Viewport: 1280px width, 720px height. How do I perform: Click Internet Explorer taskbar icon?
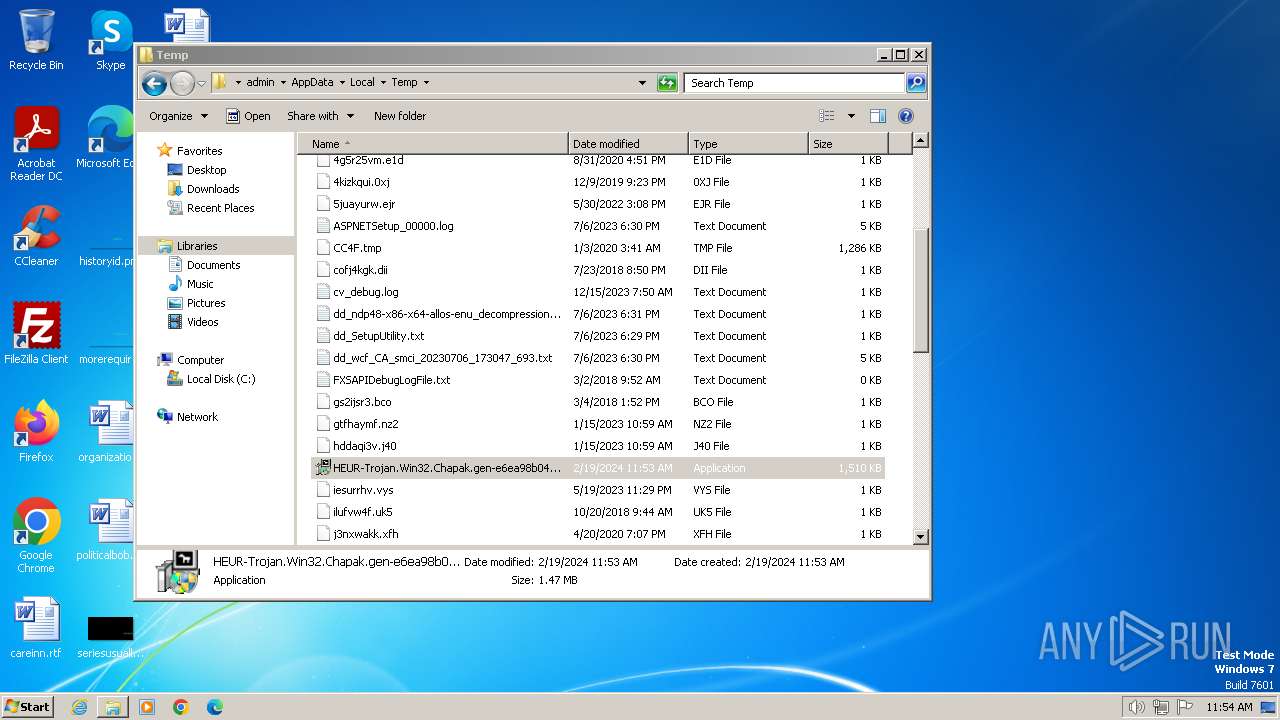79,707
